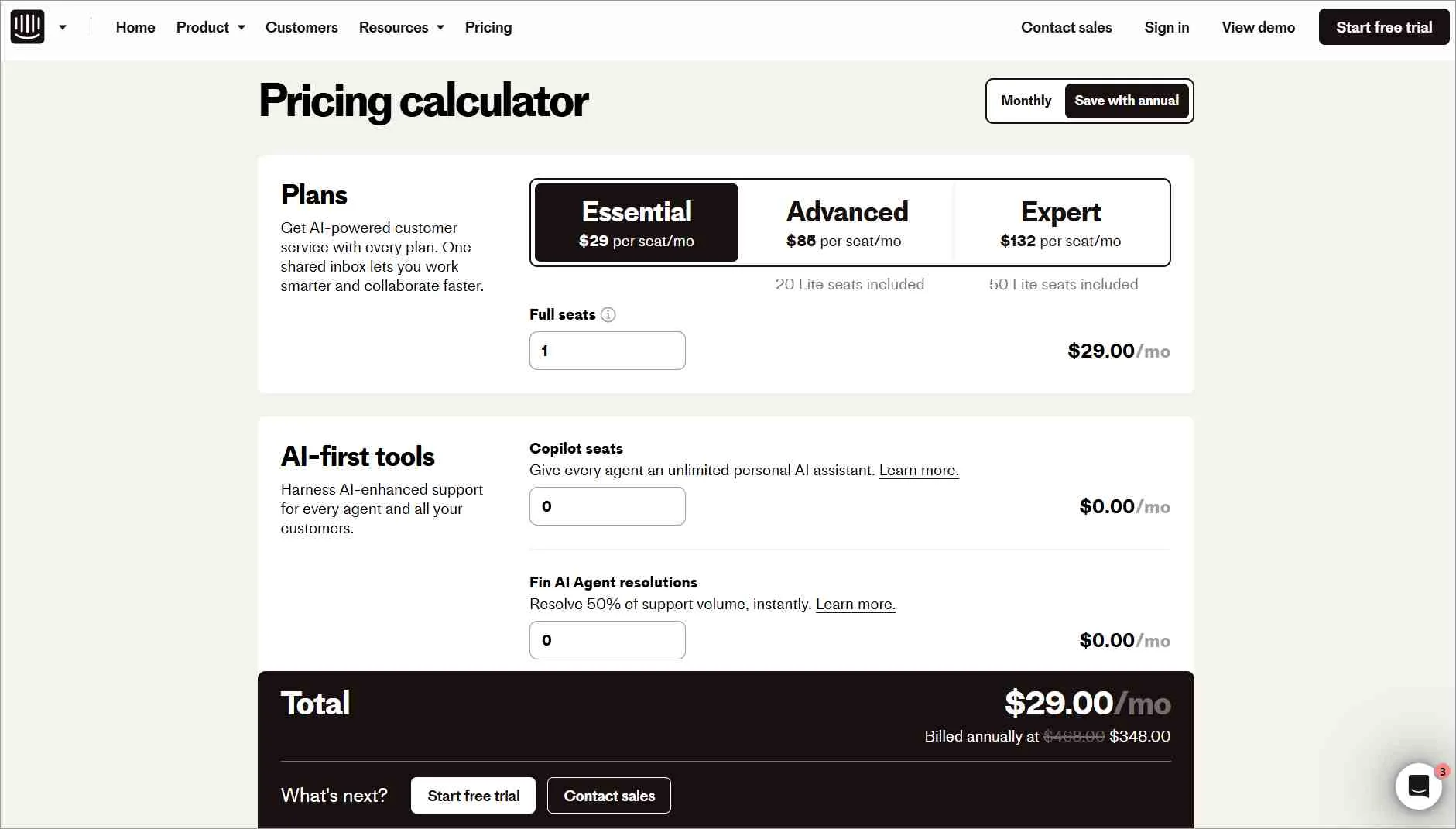This screenshot has height=829, width=1456.
Task: Click Start free trial in the header
Action: point(1383,26)
